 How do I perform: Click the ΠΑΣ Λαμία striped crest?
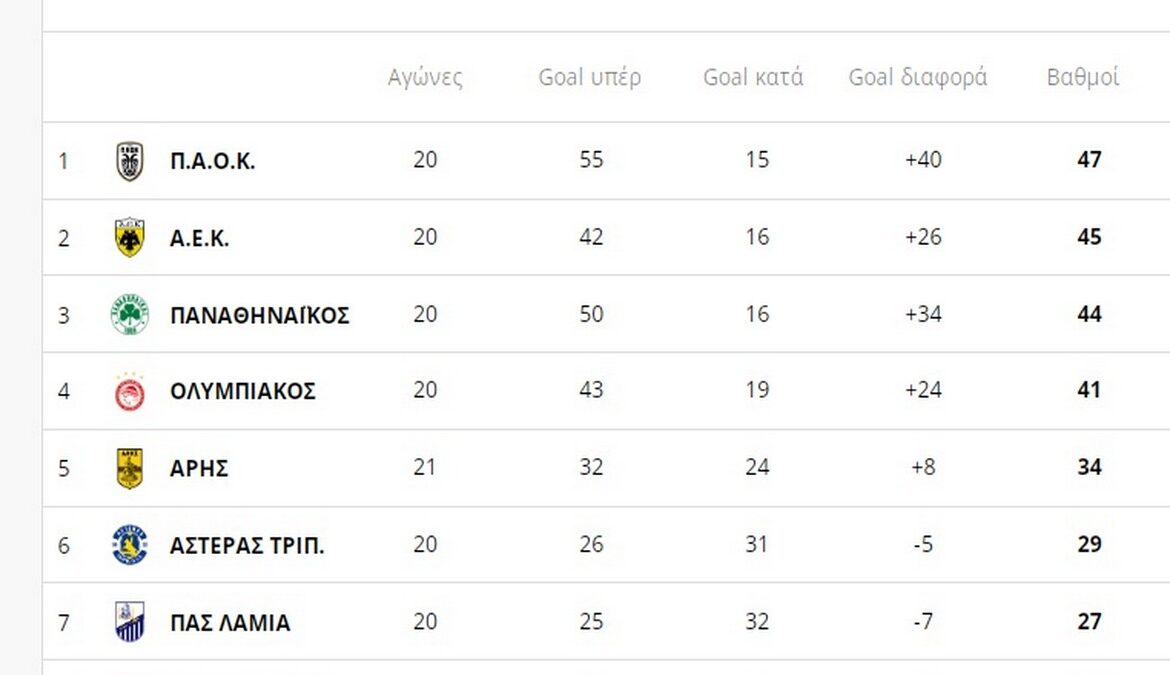[130, 622]
